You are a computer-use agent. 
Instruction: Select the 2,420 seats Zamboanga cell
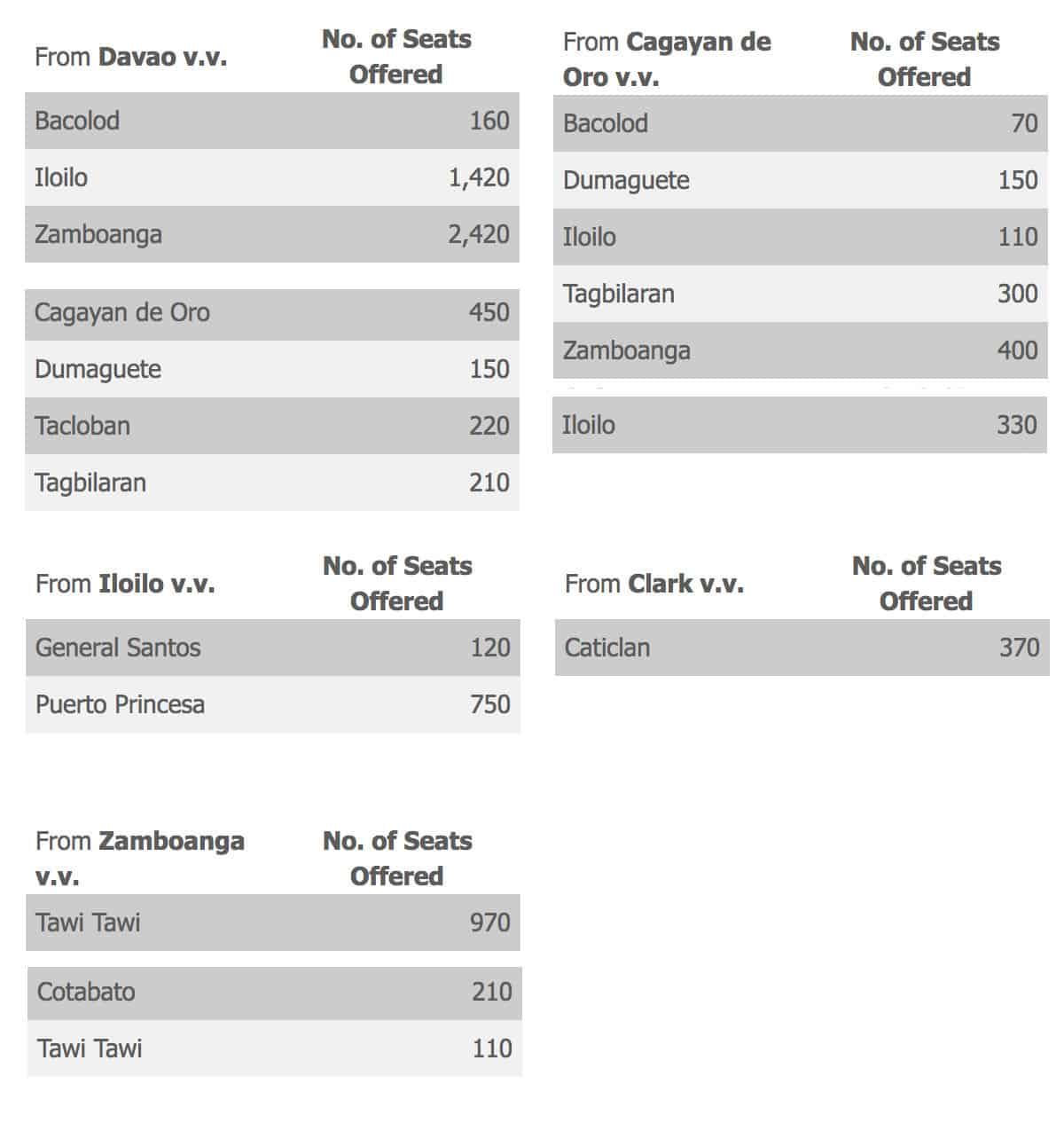tap(479, 234)
